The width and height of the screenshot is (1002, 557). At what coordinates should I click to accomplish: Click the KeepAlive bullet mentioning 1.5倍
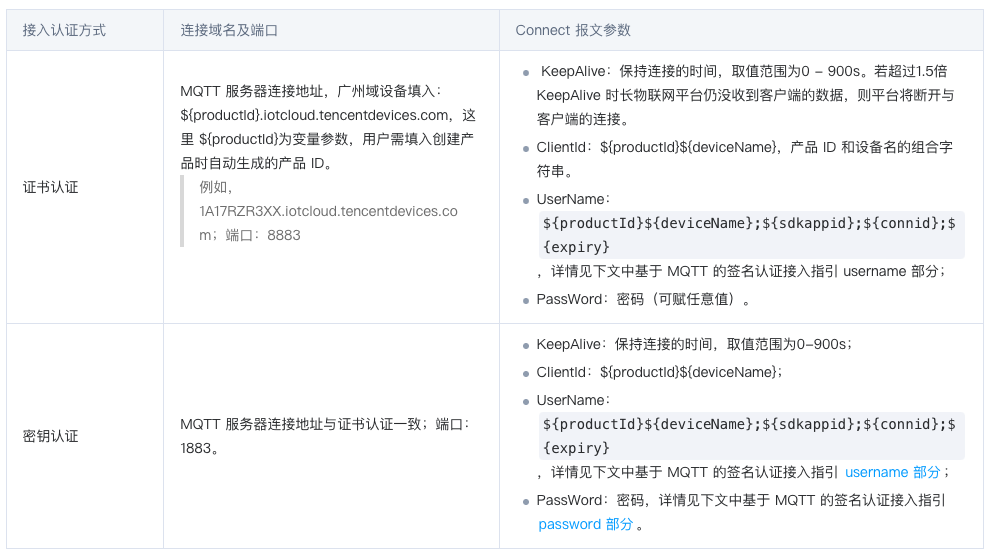pos(744,96)
